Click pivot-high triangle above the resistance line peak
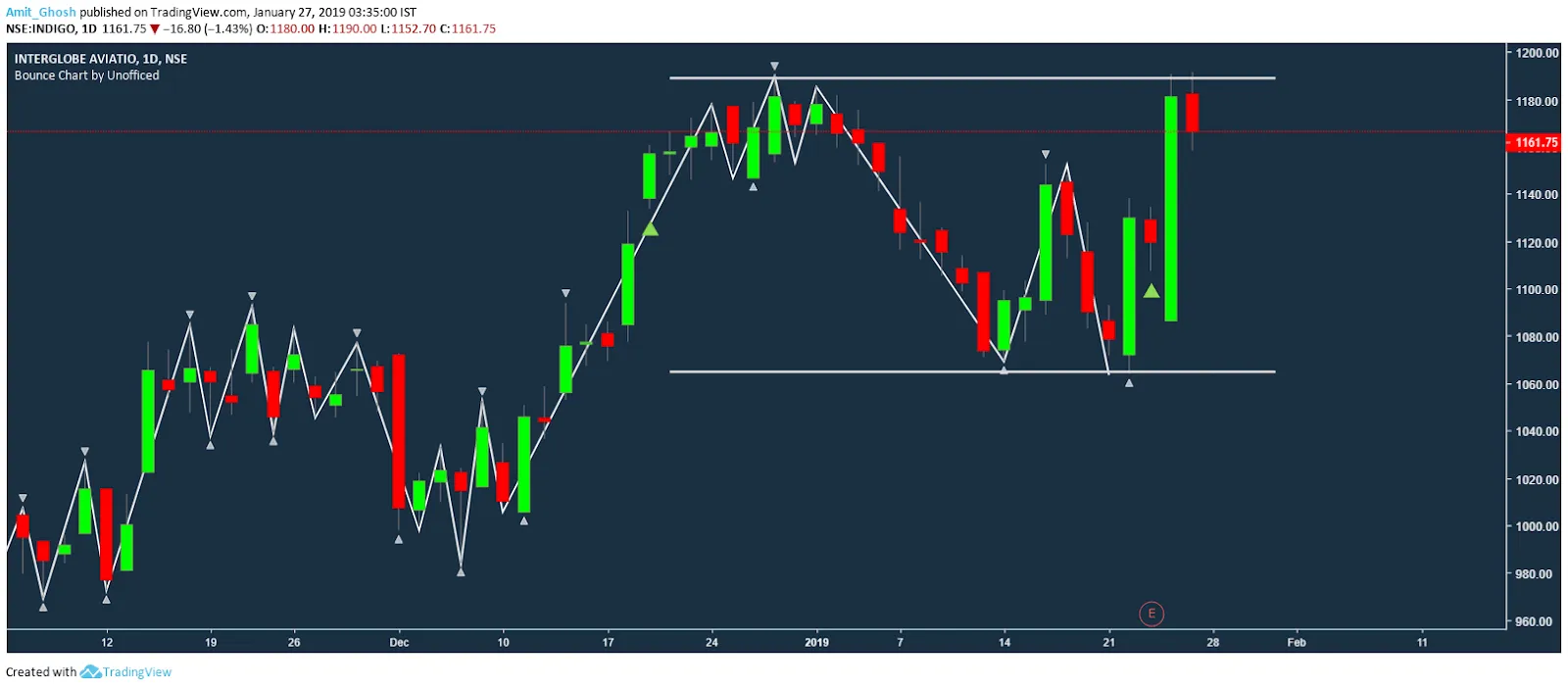This screenshot has height=689, width=1568. (x=774, y=67)
